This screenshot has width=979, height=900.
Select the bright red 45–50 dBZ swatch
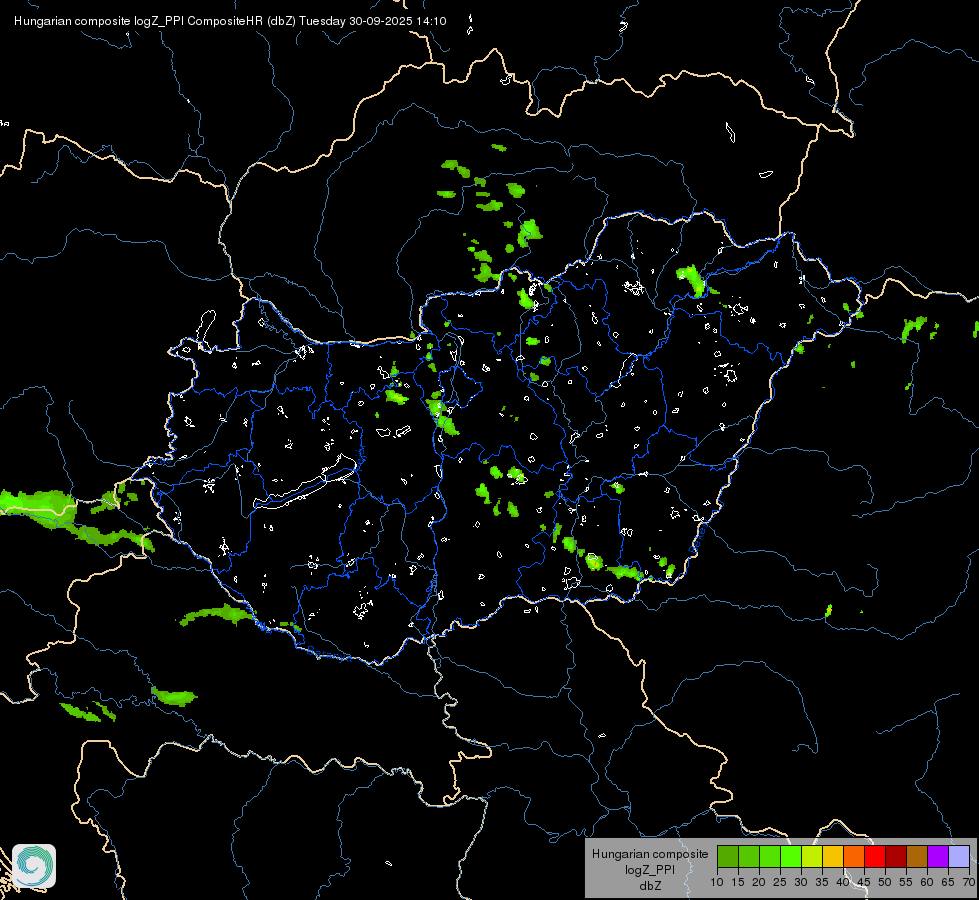tap(875, 856)
